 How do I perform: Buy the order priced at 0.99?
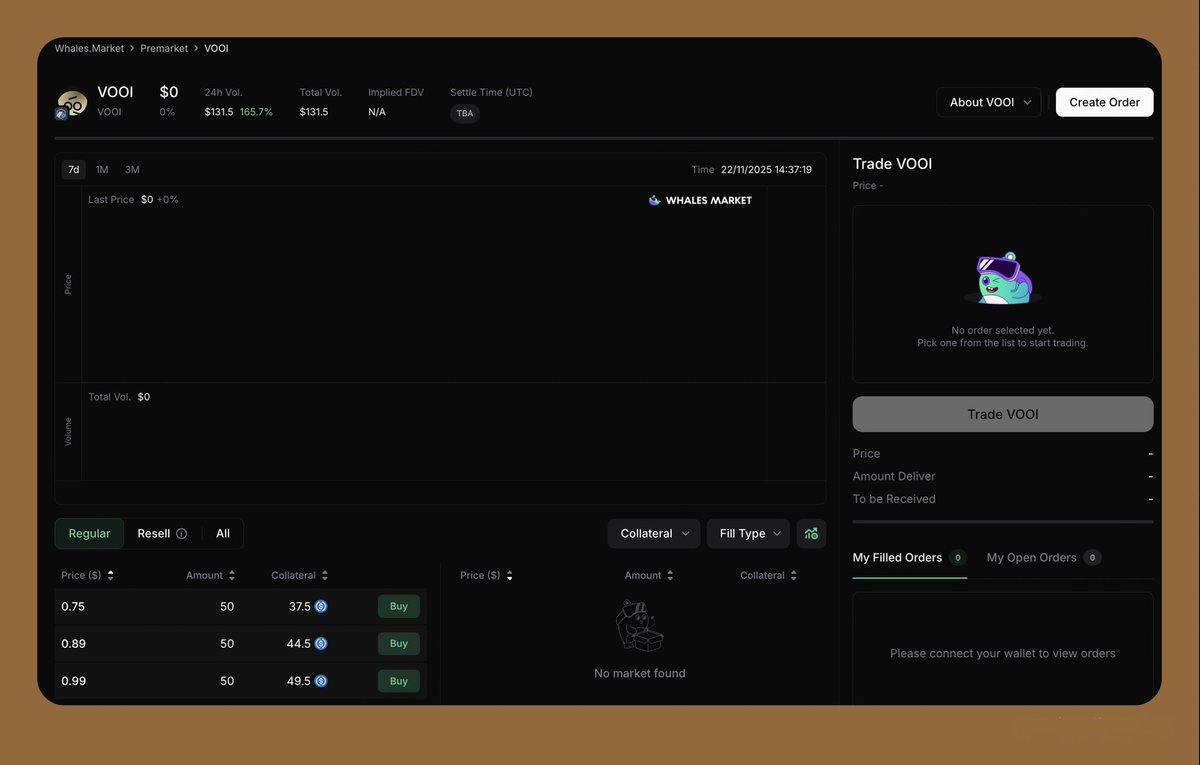tap(399, 681)
